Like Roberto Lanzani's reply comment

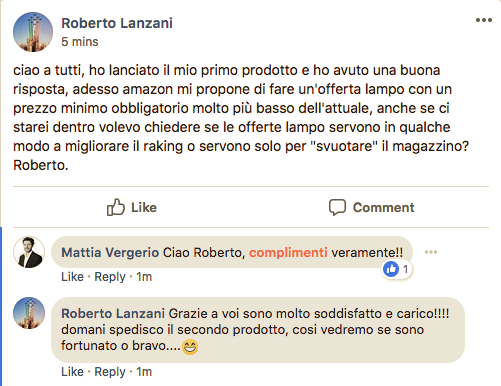[x=72, y=372]
